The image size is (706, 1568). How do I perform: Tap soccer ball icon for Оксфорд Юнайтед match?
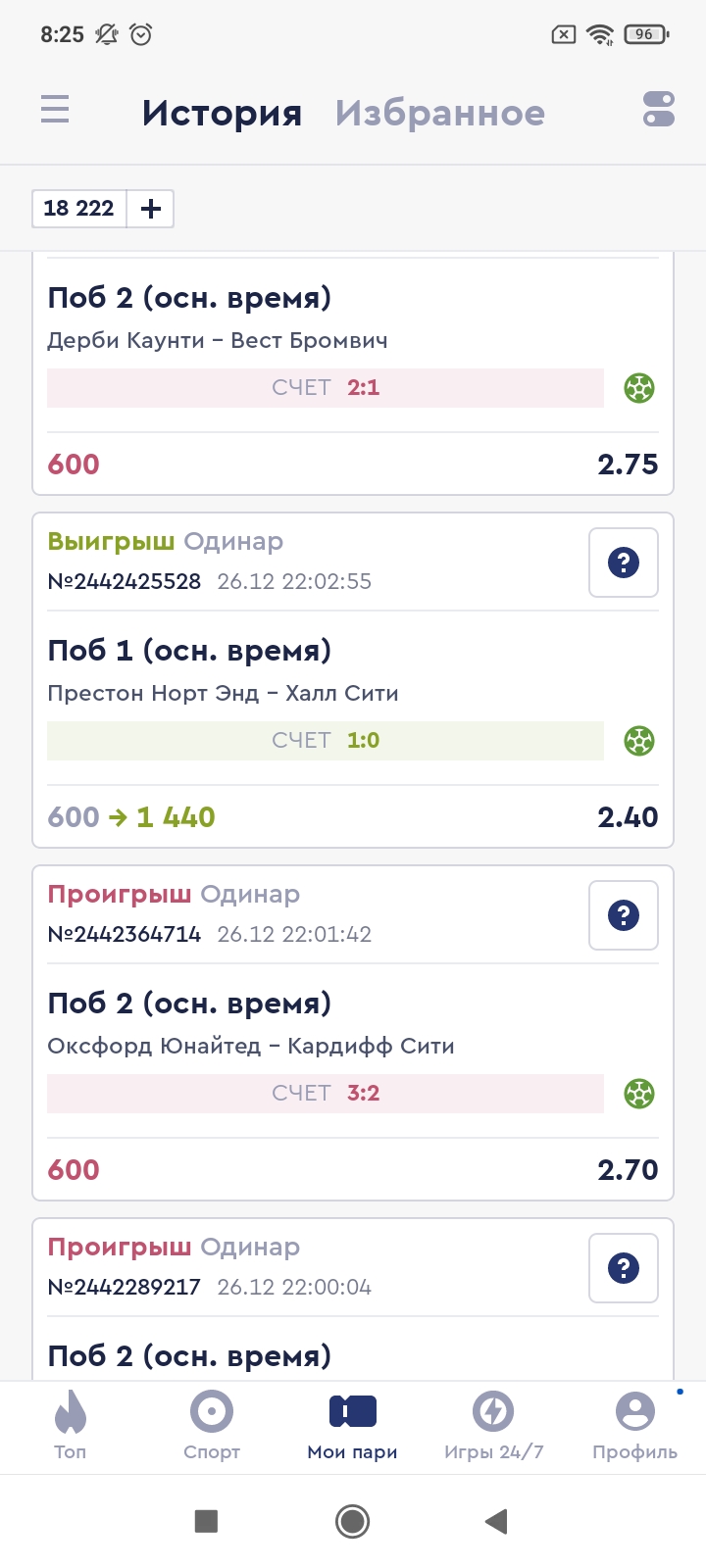[639, 1094]
